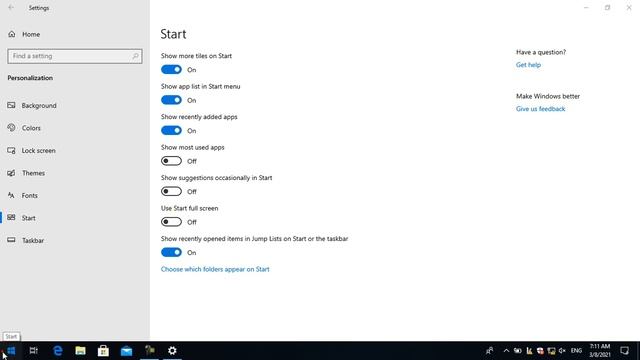Open Action Center notifications icon

coord(624,351)
